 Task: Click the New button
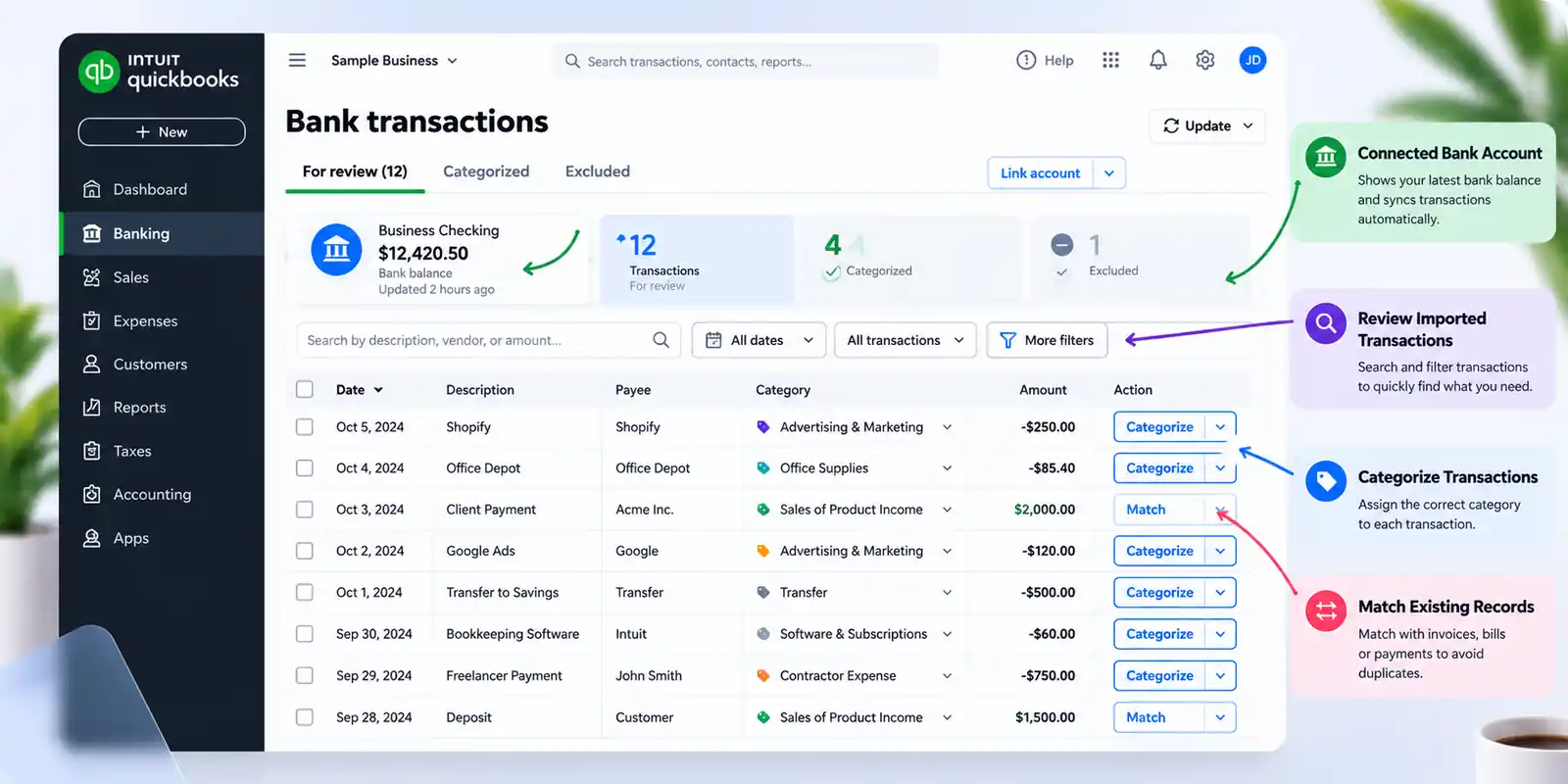(x=162, y=132)
